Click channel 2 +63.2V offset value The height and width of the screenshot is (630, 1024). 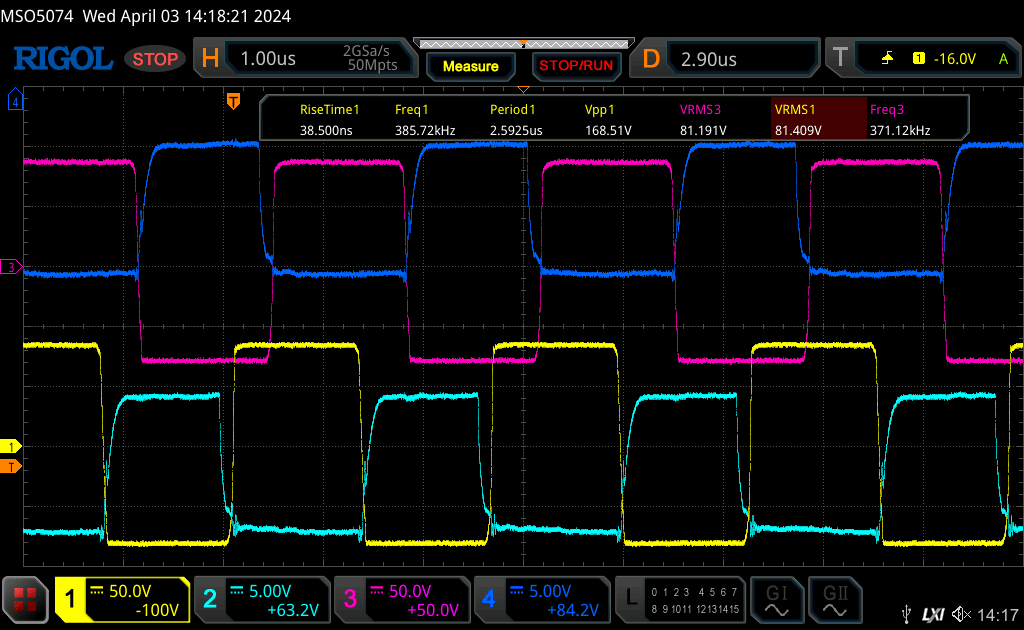293,610
